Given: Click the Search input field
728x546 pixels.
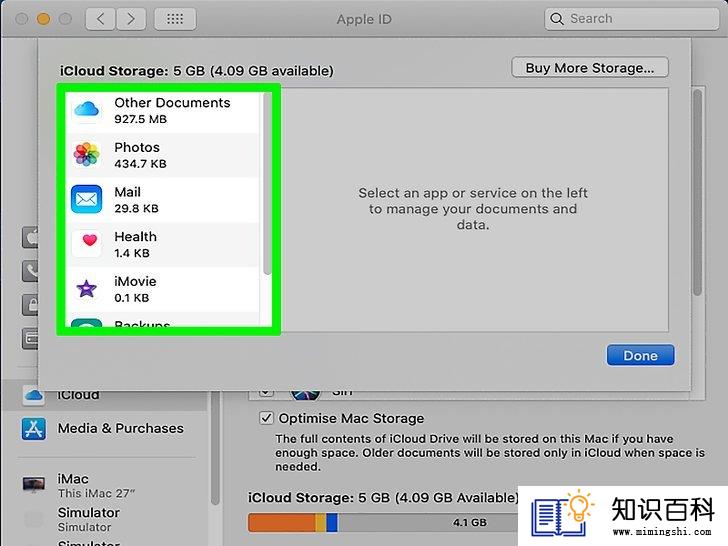Looking at the screenshot, I should click(631, 19).
